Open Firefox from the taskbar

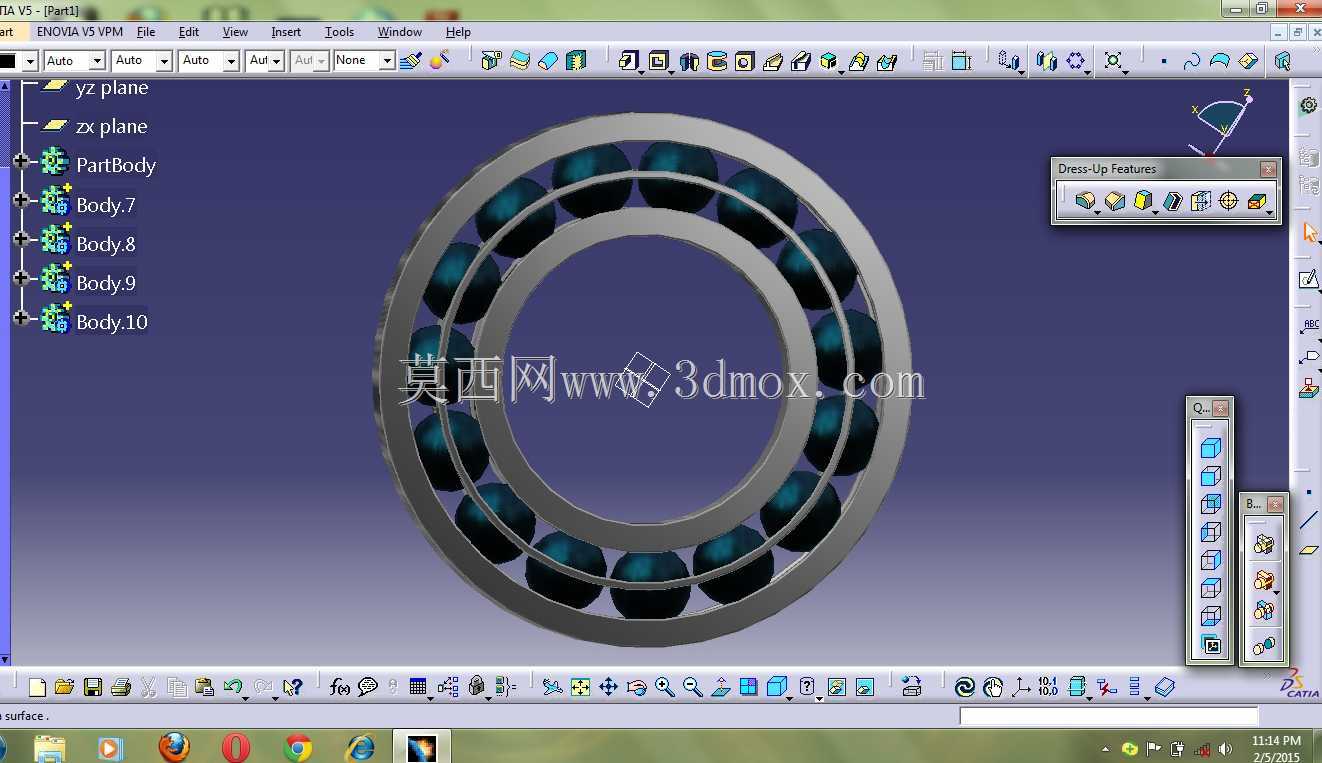[x=174, y=747]
